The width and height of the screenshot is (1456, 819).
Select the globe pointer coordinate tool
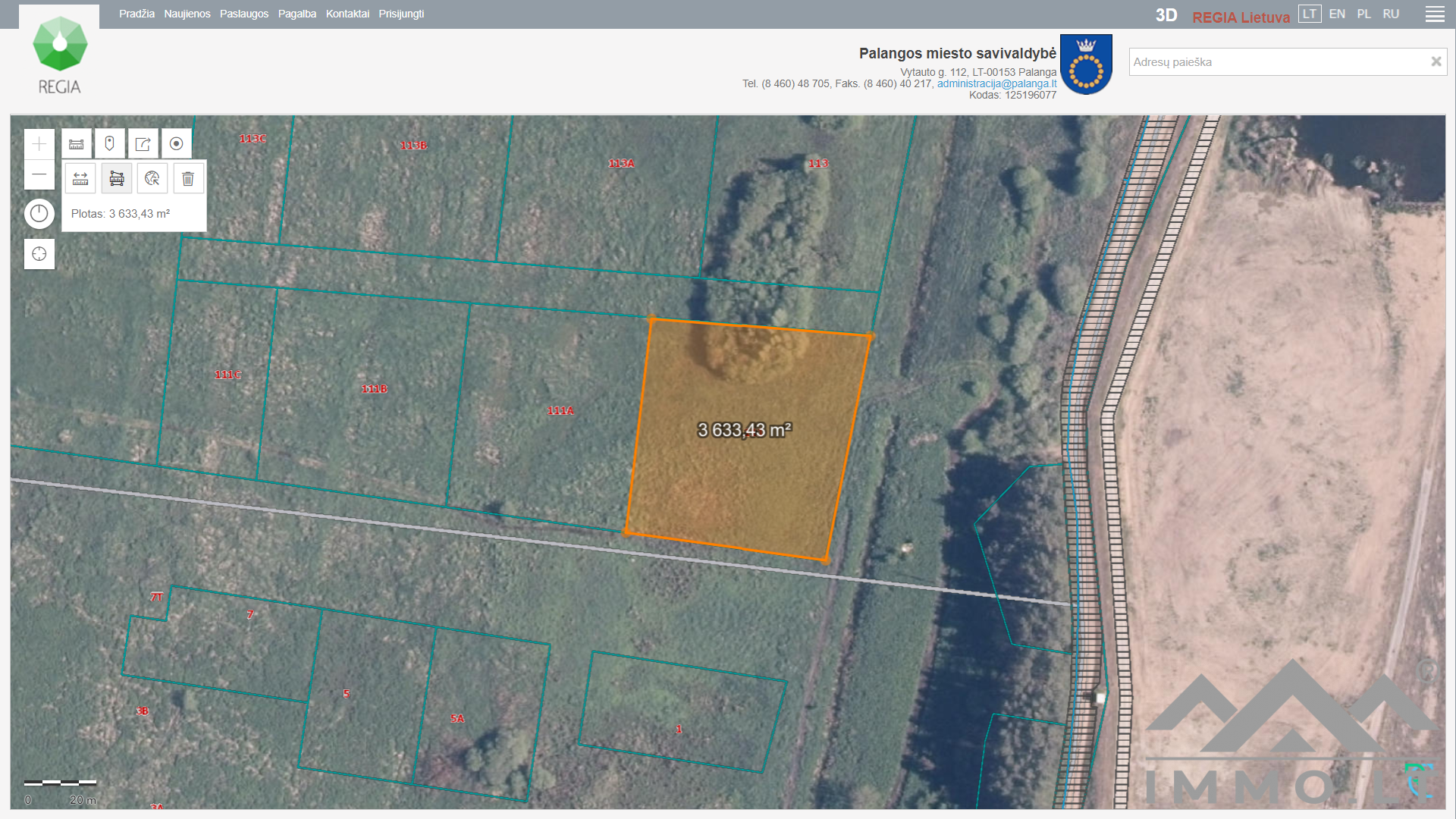coord(152,178)
